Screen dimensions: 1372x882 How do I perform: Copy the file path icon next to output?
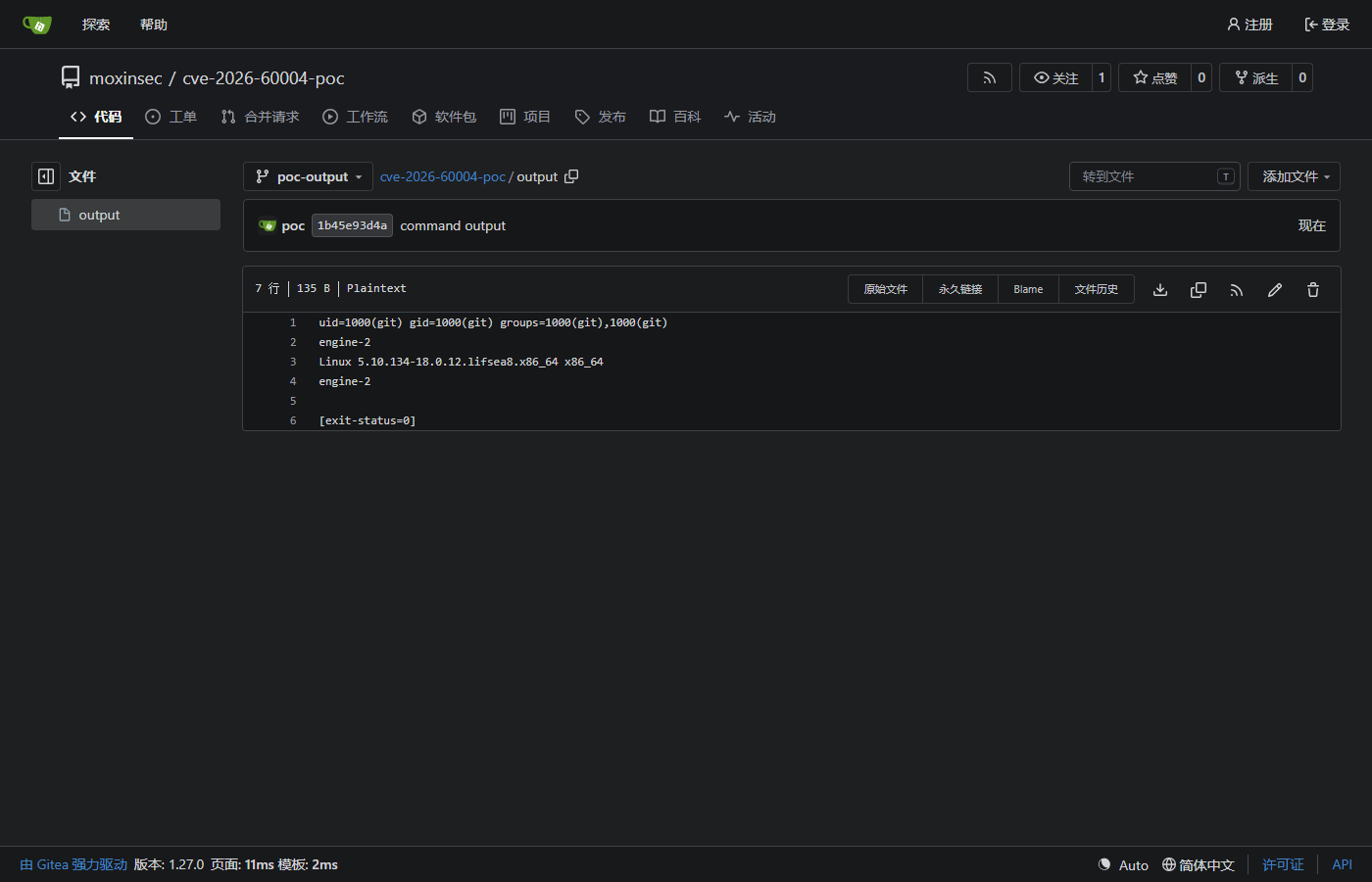pos(571,176)
